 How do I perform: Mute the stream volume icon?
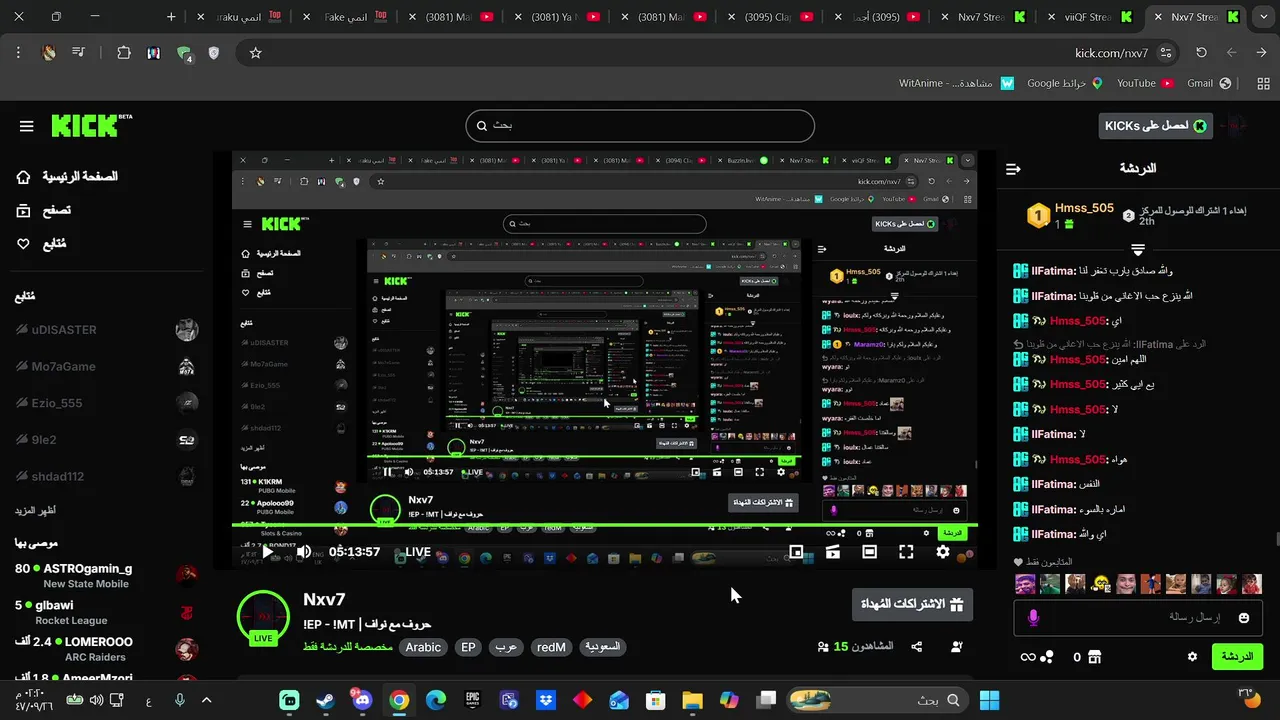tap(303, 552)
